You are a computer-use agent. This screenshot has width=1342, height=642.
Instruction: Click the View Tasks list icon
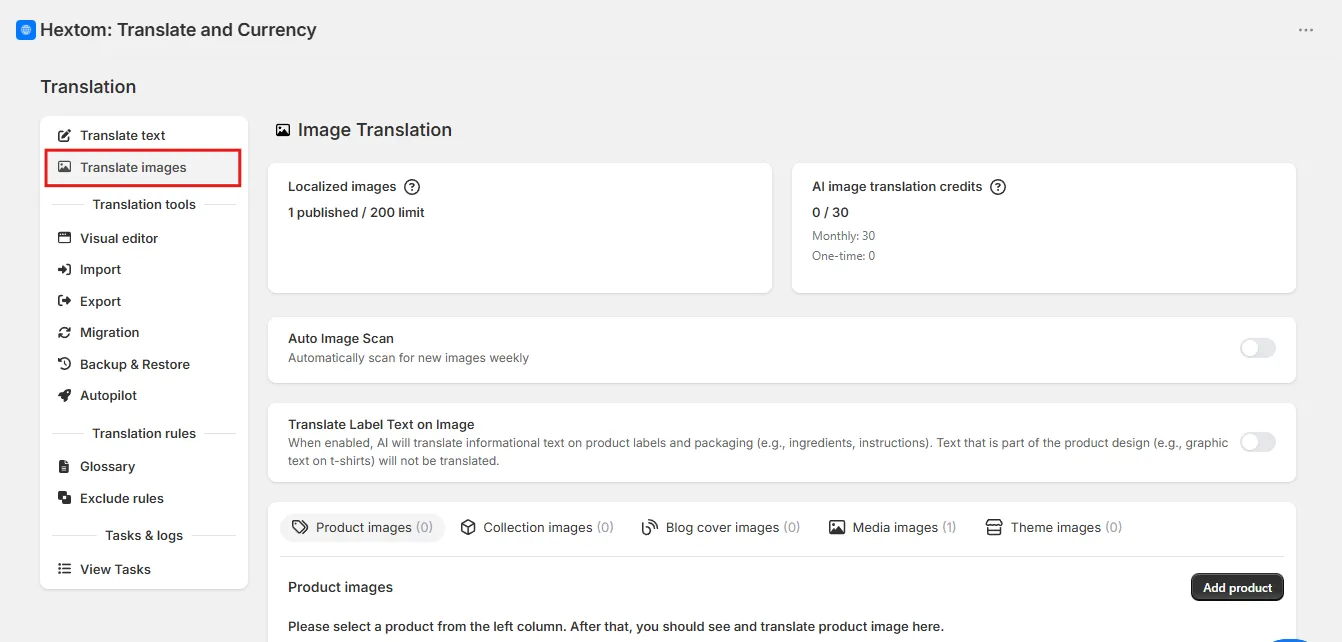(x=64, y=569)
